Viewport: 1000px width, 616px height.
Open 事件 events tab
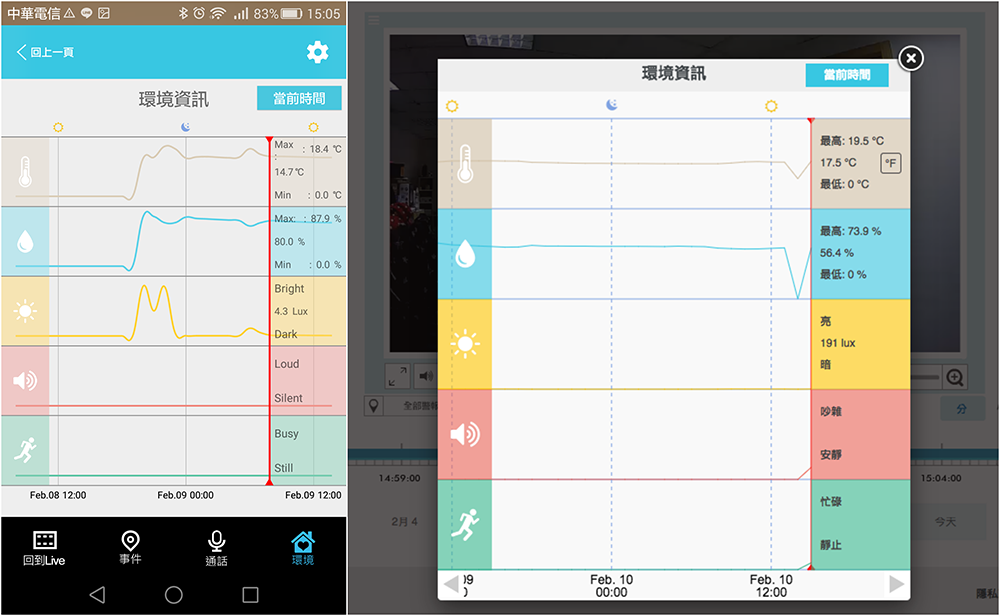click(x=130, y=548)
